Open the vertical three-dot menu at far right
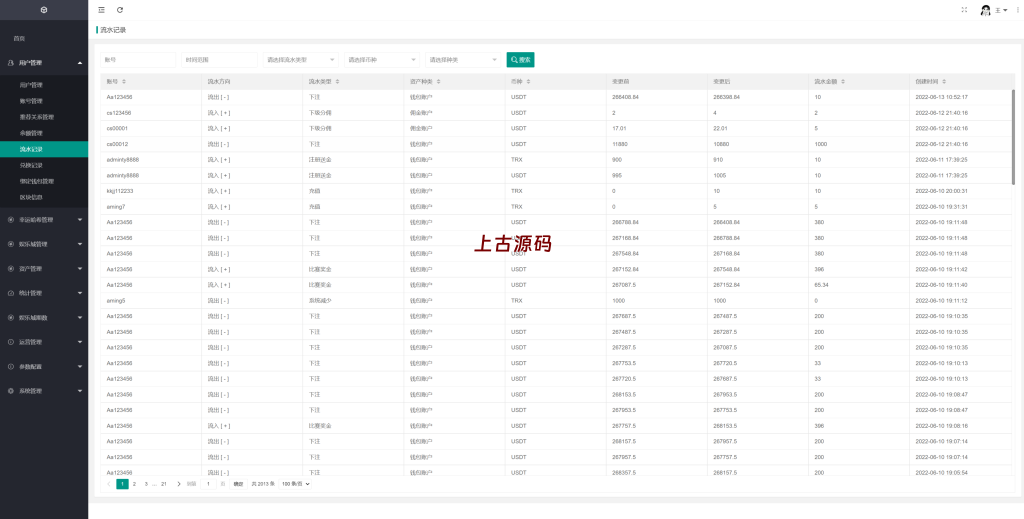Image resolution: width=1024 pixels, height=519 pixels. pyautogui.click(x=1018, y=10)
